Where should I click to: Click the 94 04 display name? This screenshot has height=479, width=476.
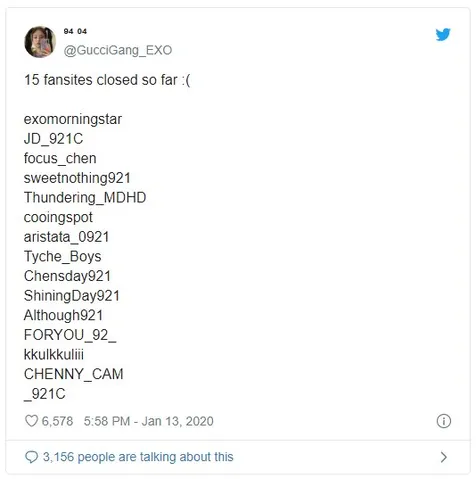(x=75, y=31)
